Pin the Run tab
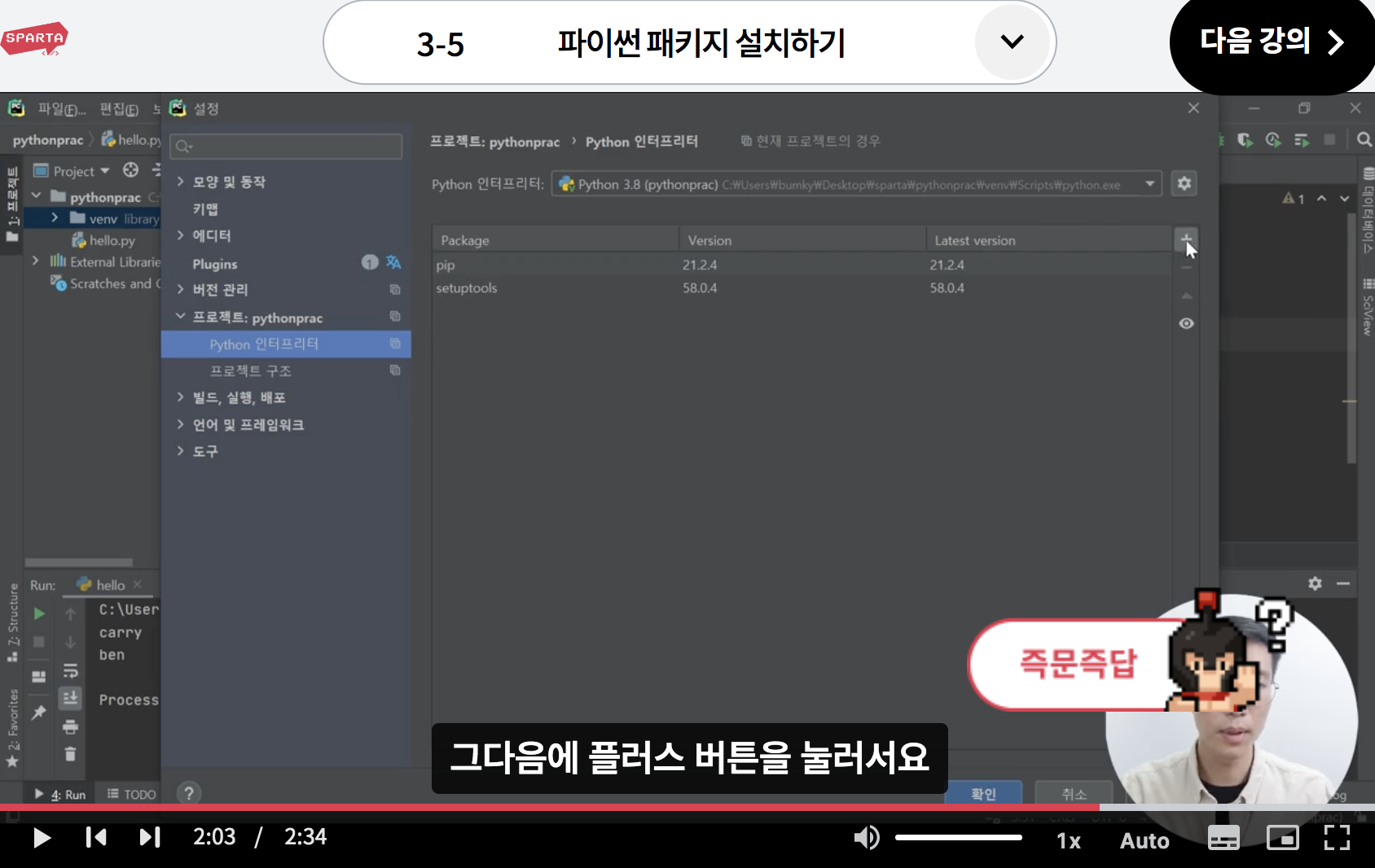The width and height of the screenshot is (1375, 868). (38, 712)
